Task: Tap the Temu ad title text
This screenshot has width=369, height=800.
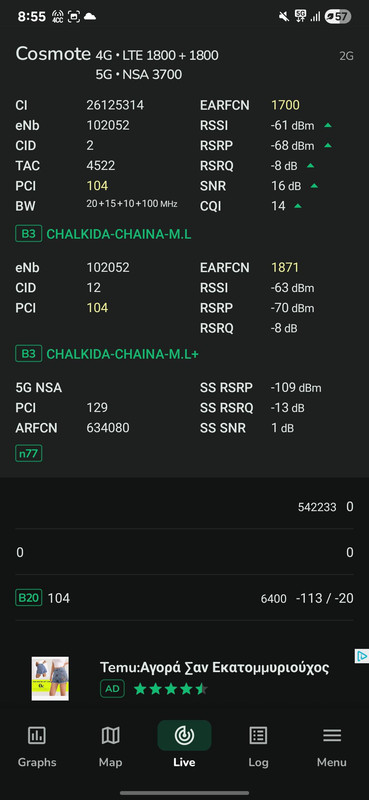Action: (214, 667)
